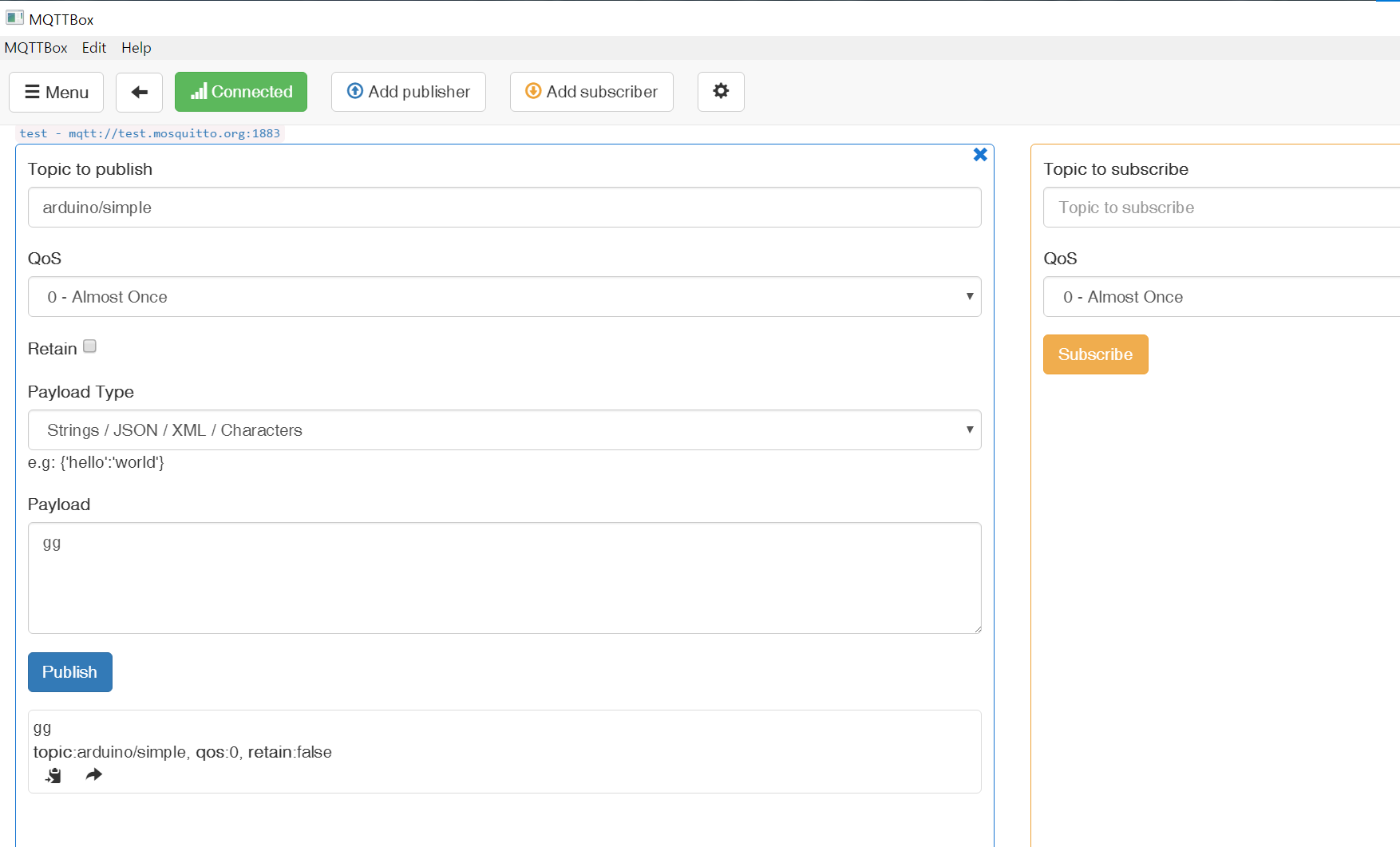
Task: Click the green Connected status button
Action: pyautogui.click(x=241, y=92)
